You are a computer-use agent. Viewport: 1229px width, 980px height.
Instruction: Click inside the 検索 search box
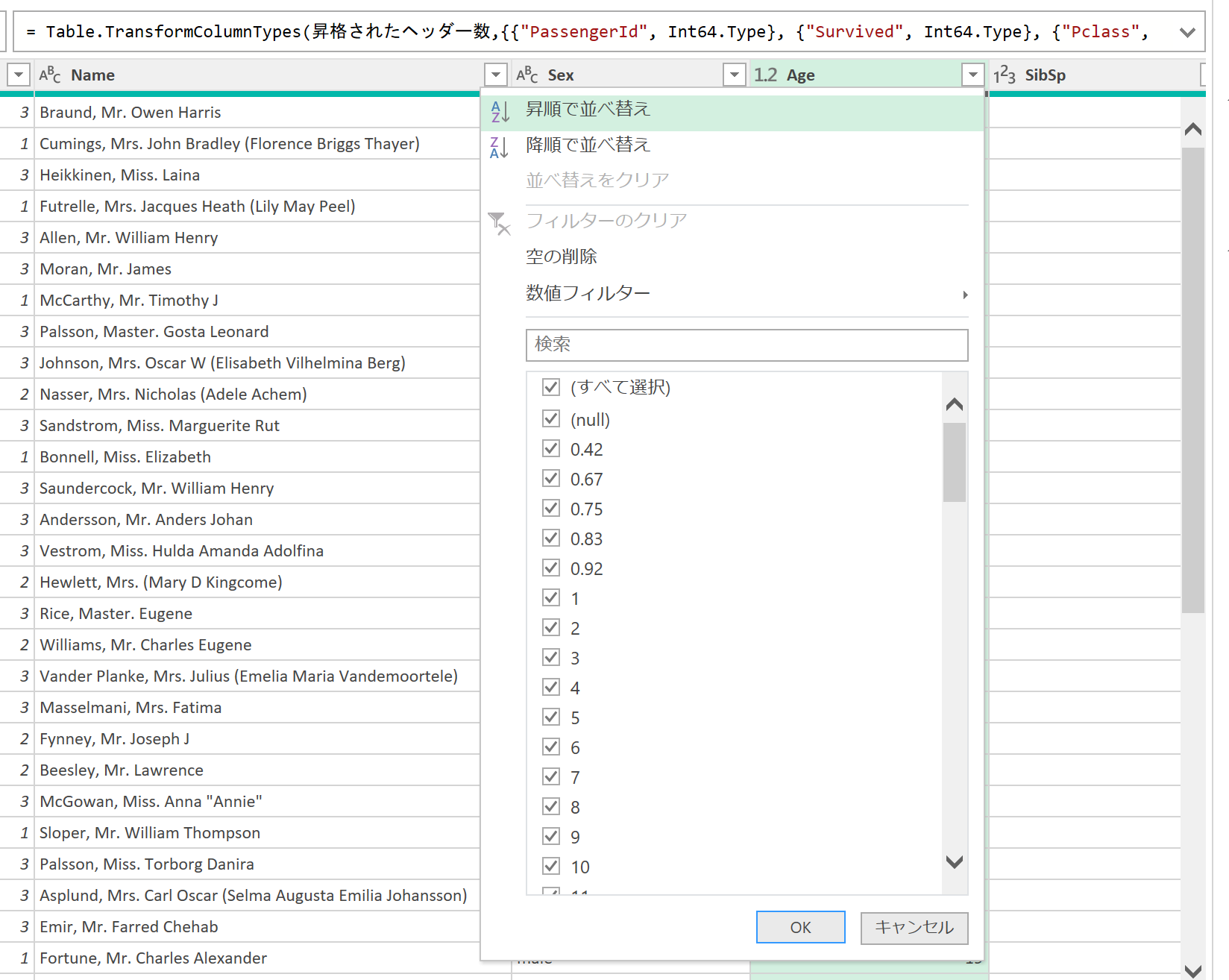point(746,345)
